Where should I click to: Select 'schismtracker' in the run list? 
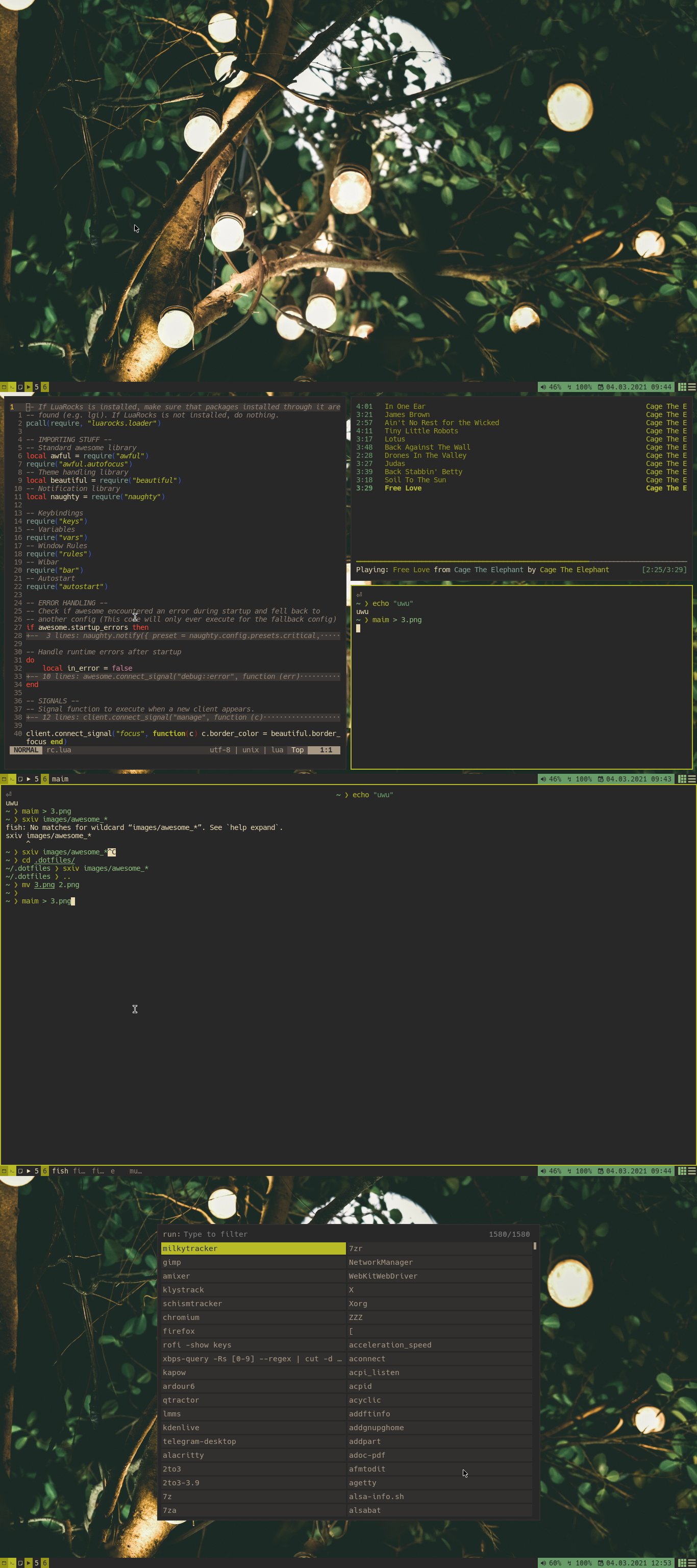coord(253,1304)
